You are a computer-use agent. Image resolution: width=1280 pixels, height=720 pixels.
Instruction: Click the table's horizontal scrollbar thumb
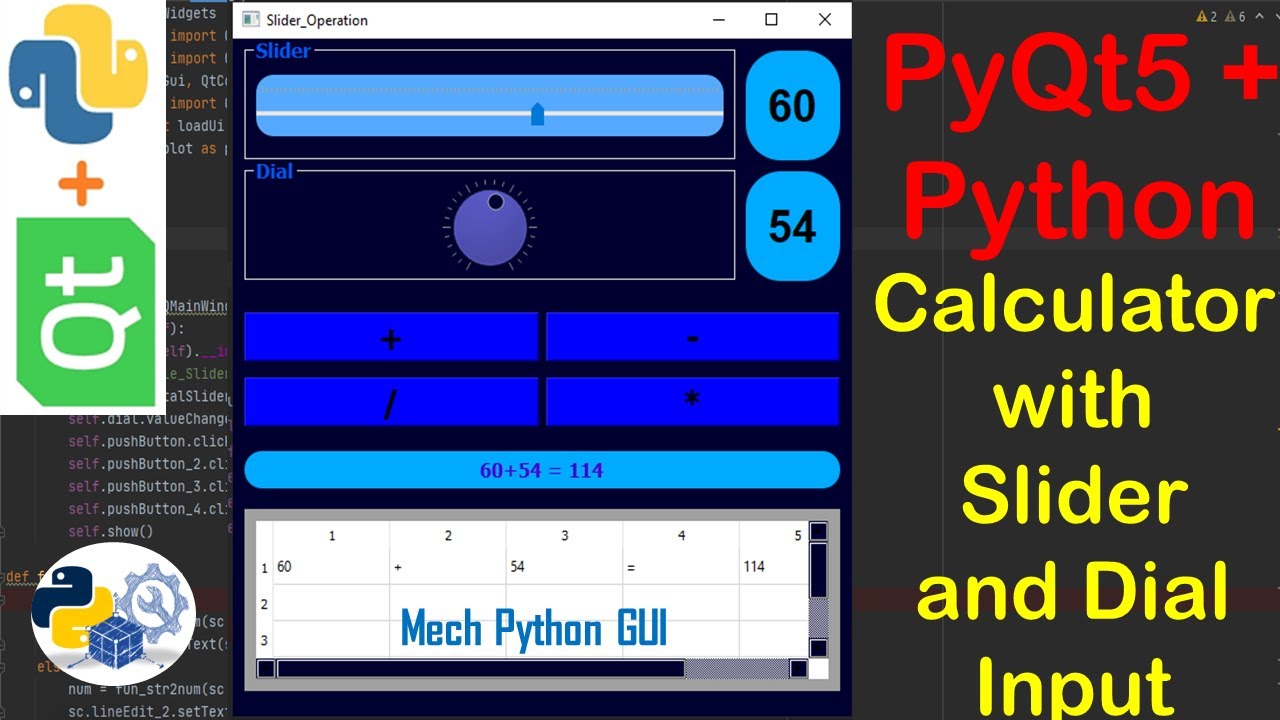click(x=481, y=669)
